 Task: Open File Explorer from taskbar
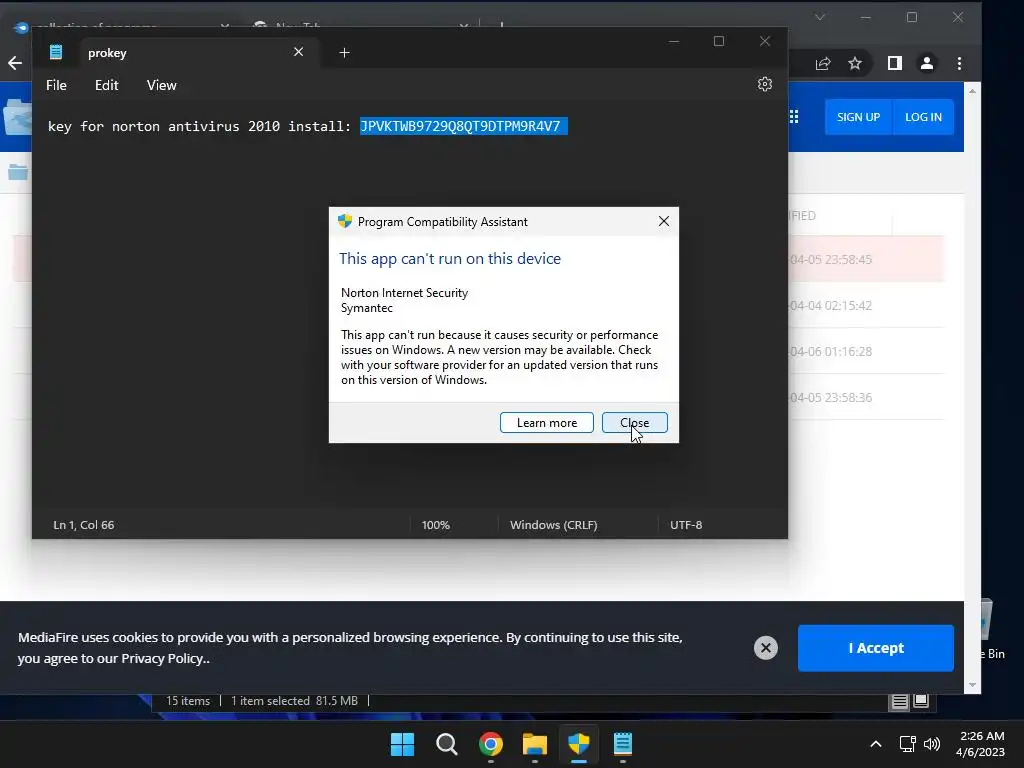535,744
